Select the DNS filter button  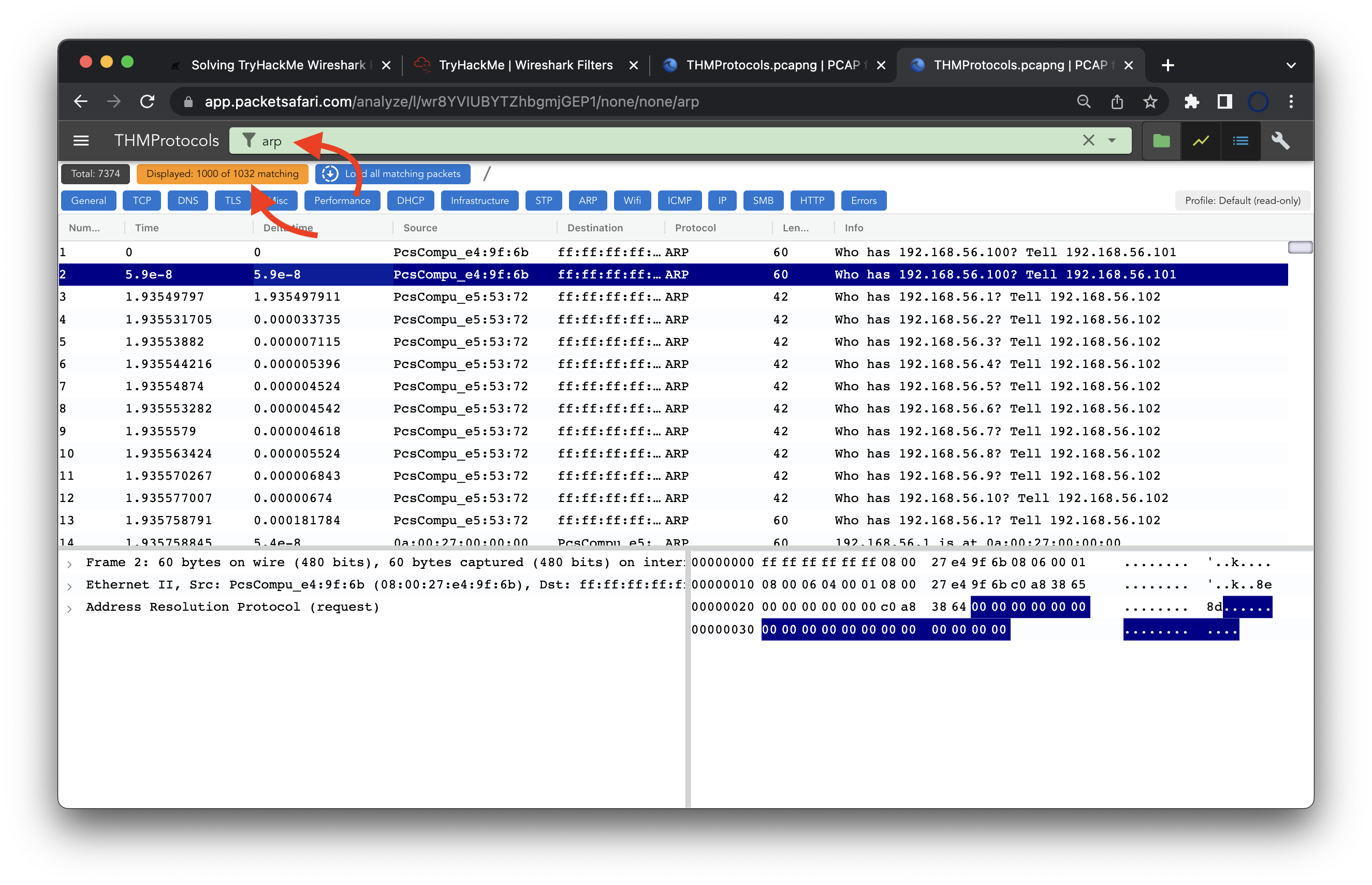[x=187, y=201]
